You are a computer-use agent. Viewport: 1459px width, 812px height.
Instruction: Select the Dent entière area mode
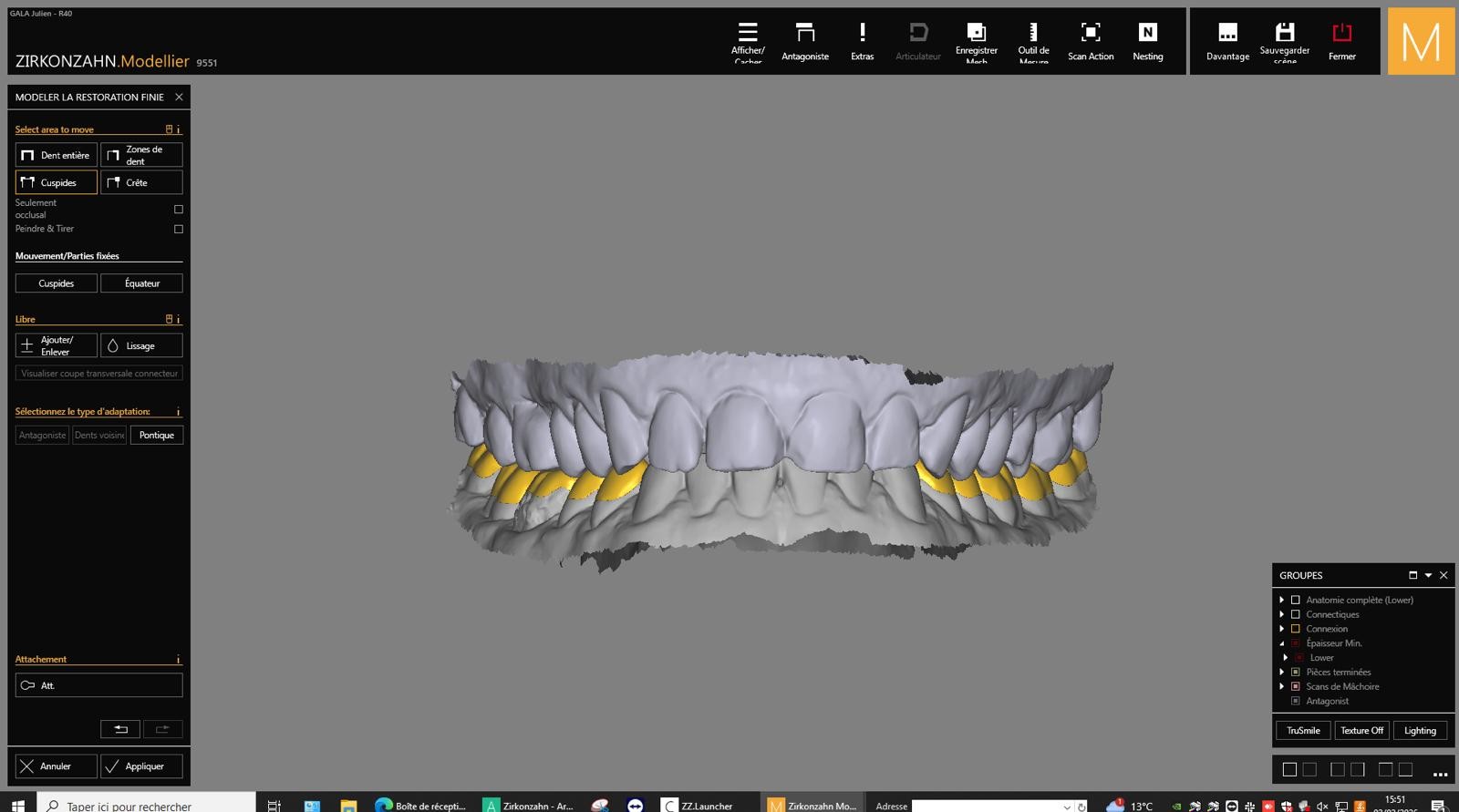pyautogui.click(x=57, y=155)
